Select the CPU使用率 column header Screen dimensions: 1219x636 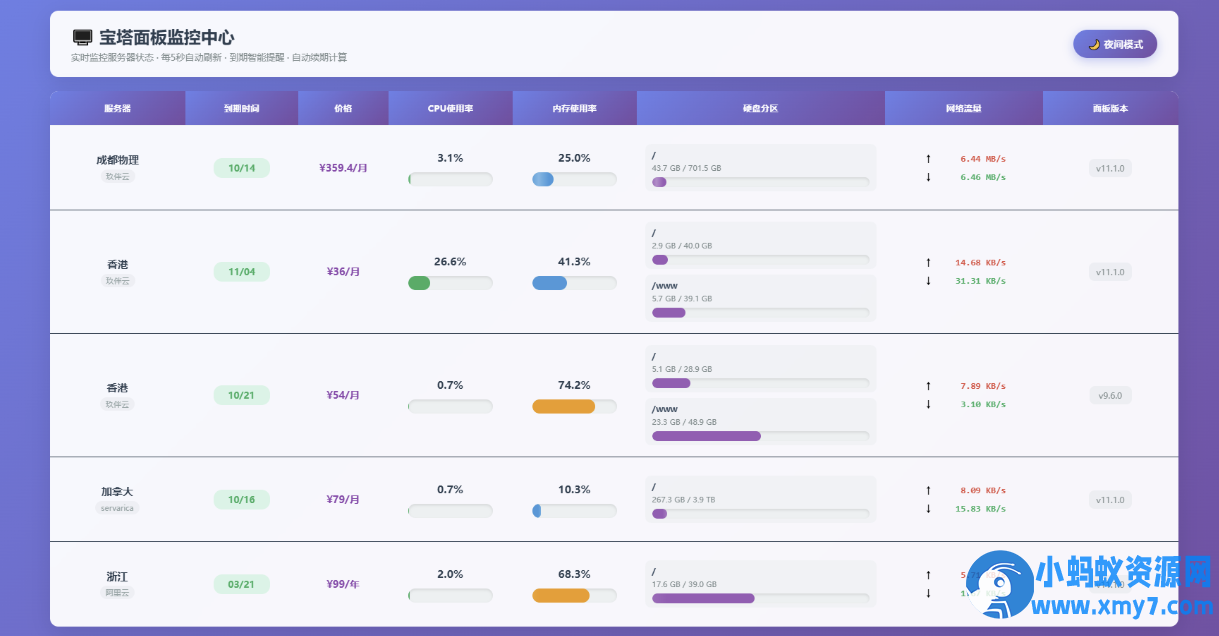[450, 108]
